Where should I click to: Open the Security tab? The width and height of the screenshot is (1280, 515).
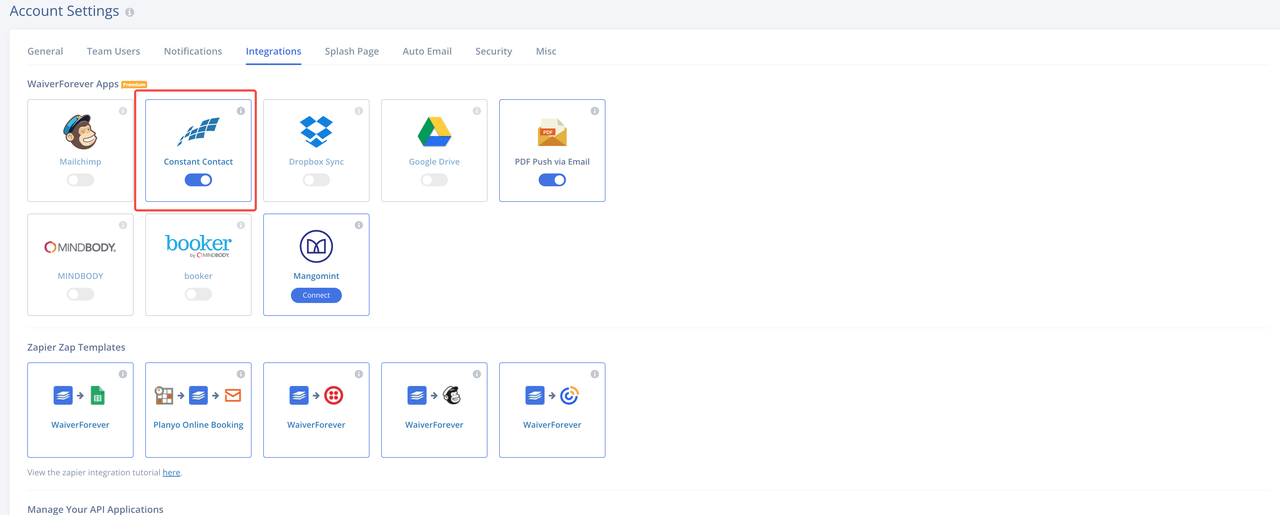click(494, 51)
